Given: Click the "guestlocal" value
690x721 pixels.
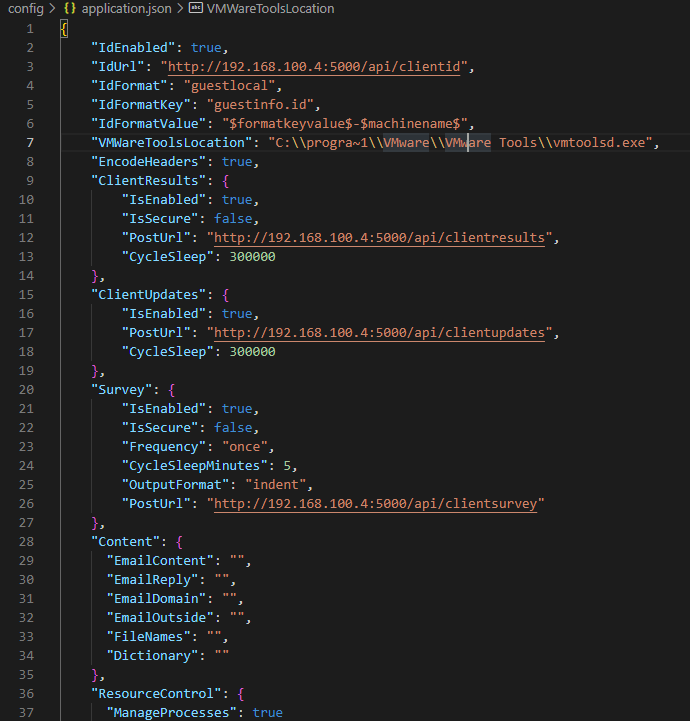Looking at the screenshot, I should (229, 86).
